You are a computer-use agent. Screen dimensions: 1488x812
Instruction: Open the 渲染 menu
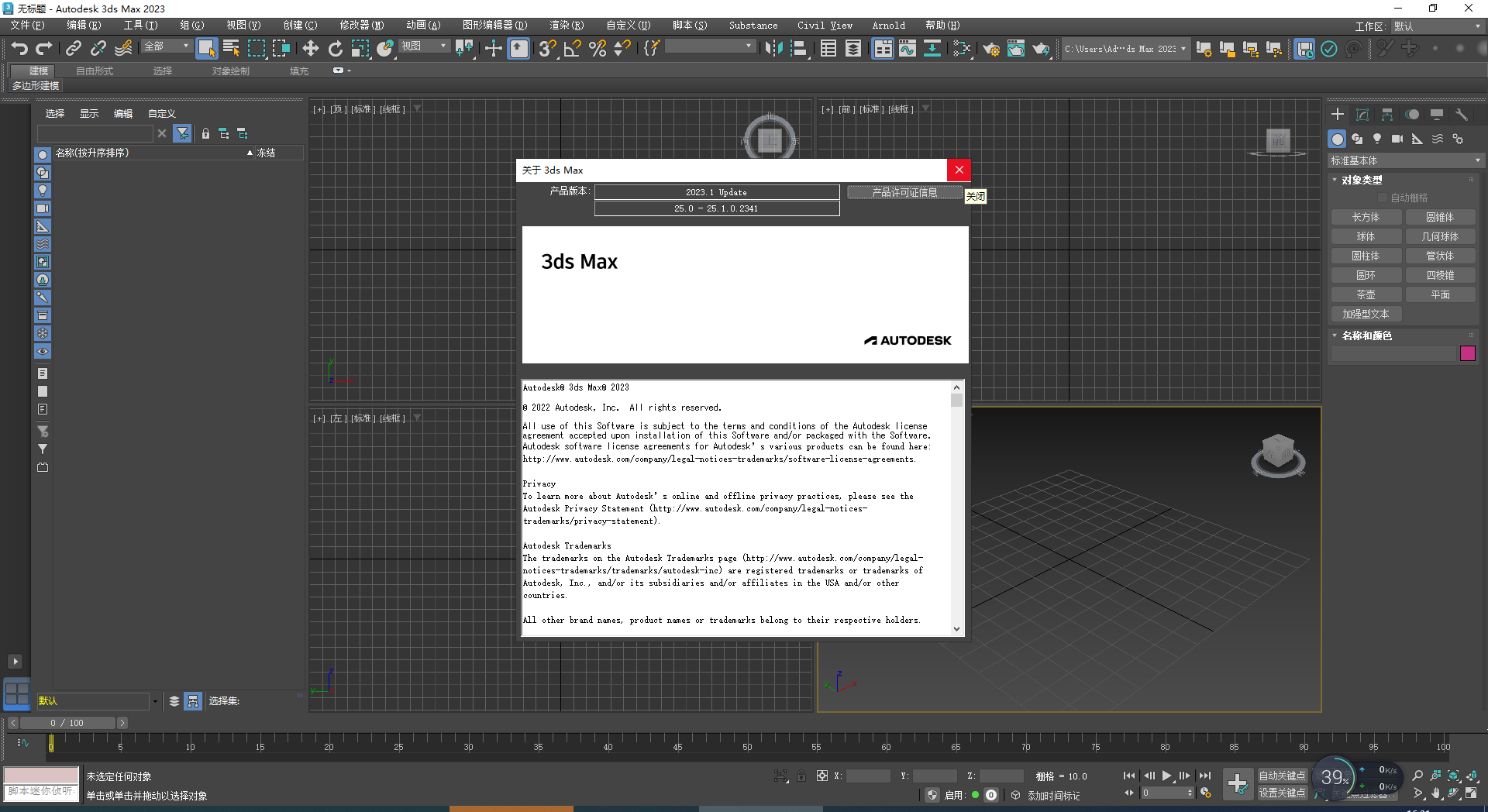click(567, 25)
